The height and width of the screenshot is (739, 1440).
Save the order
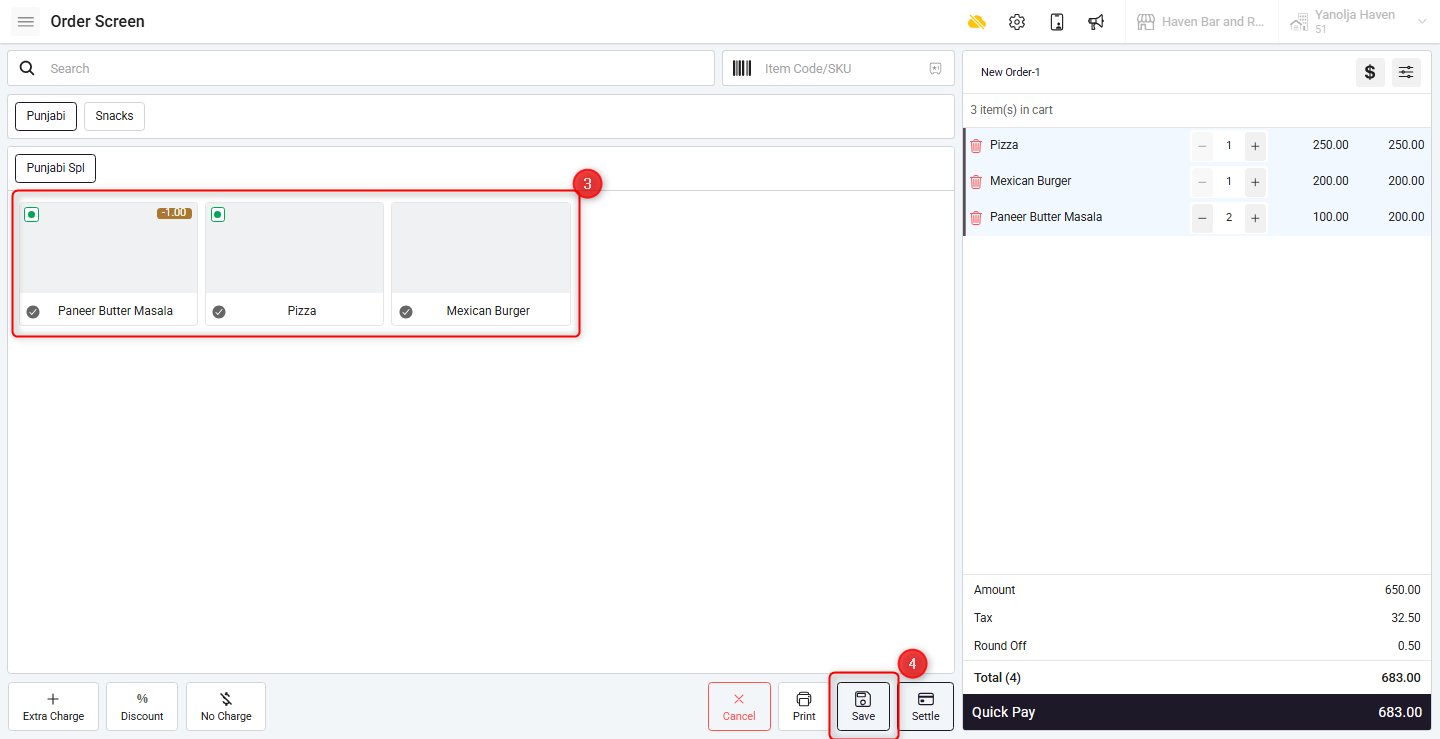[863, 707]
